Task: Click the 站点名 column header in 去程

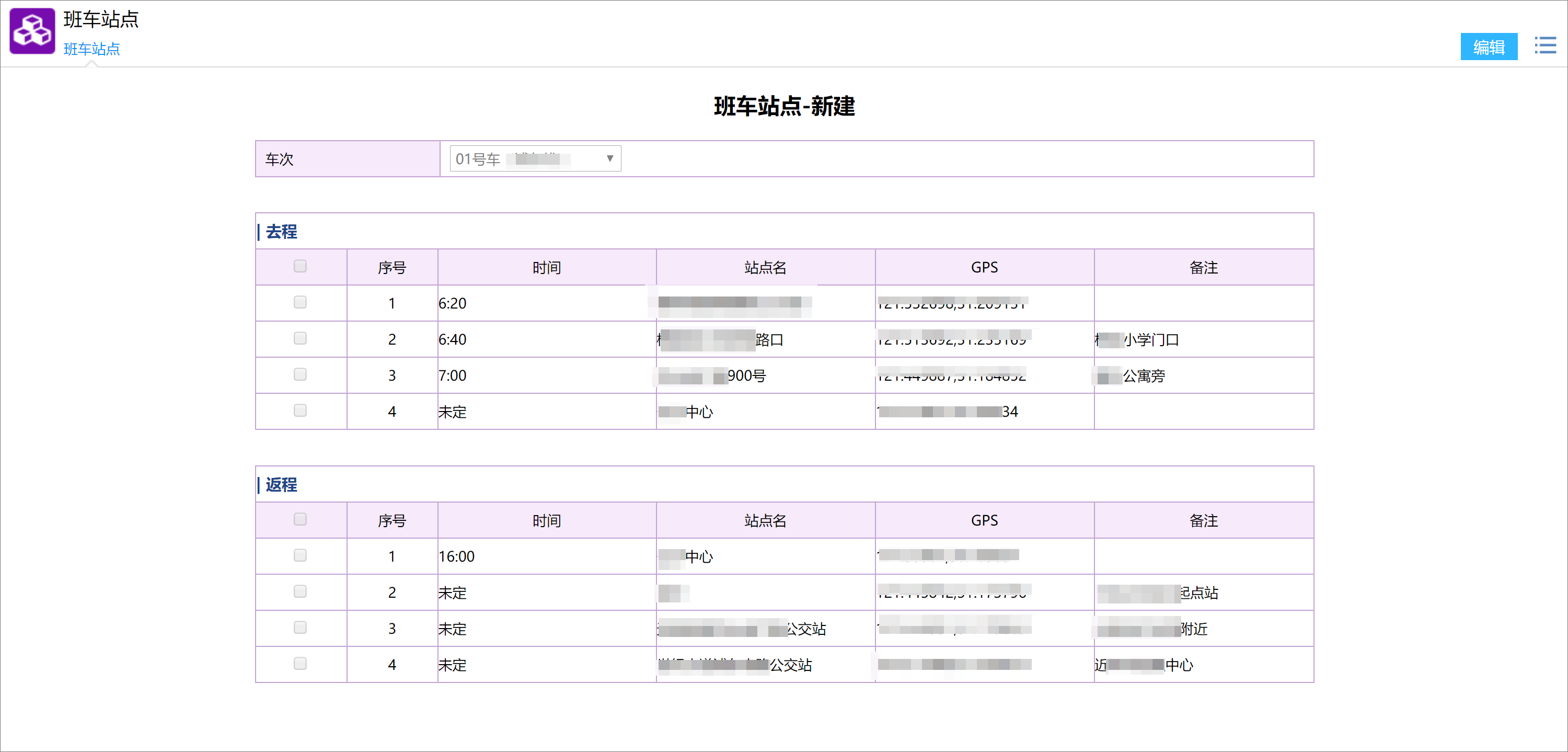Action: 765,267
